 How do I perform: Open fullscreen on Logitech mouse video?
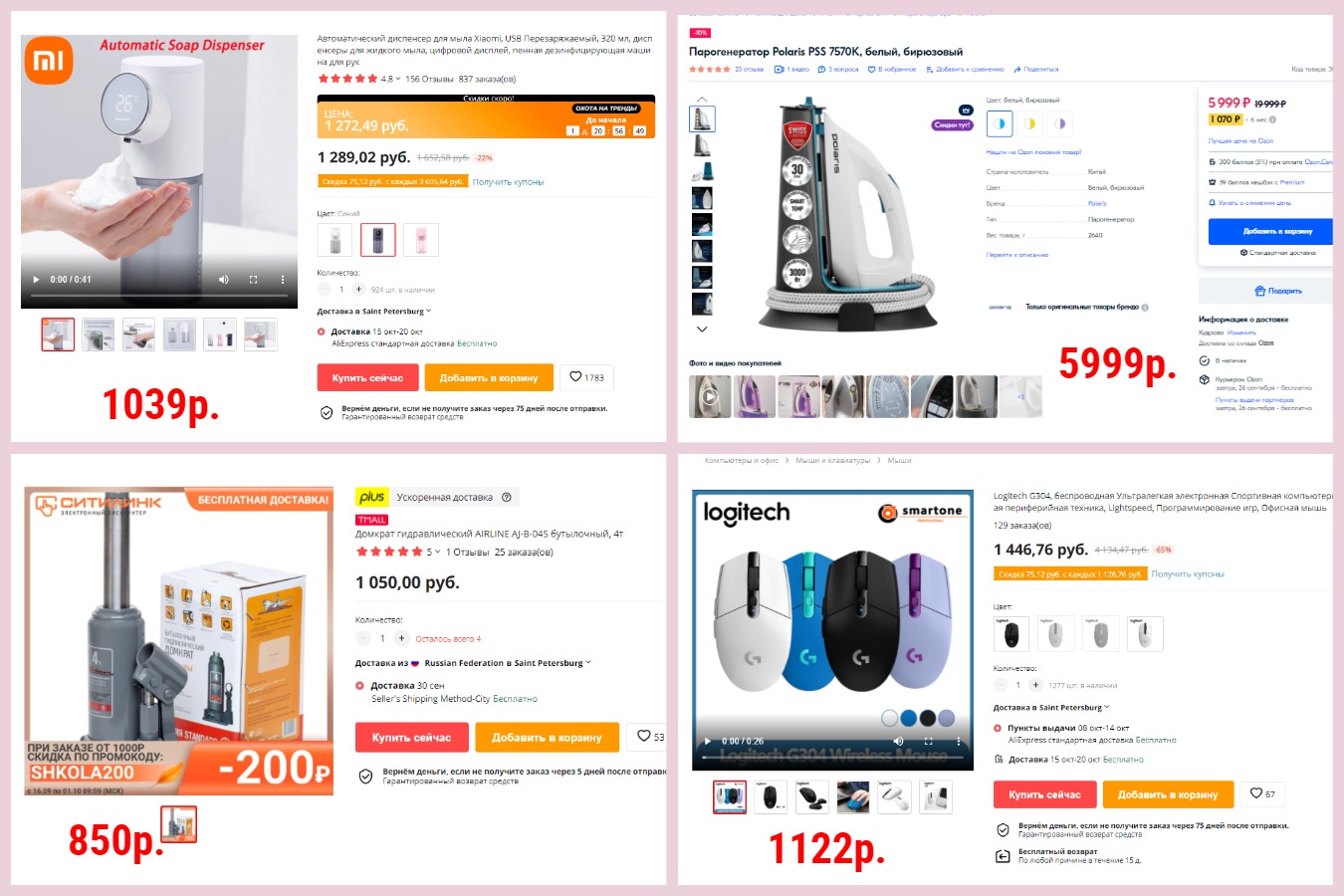click(x=928, y=742)
